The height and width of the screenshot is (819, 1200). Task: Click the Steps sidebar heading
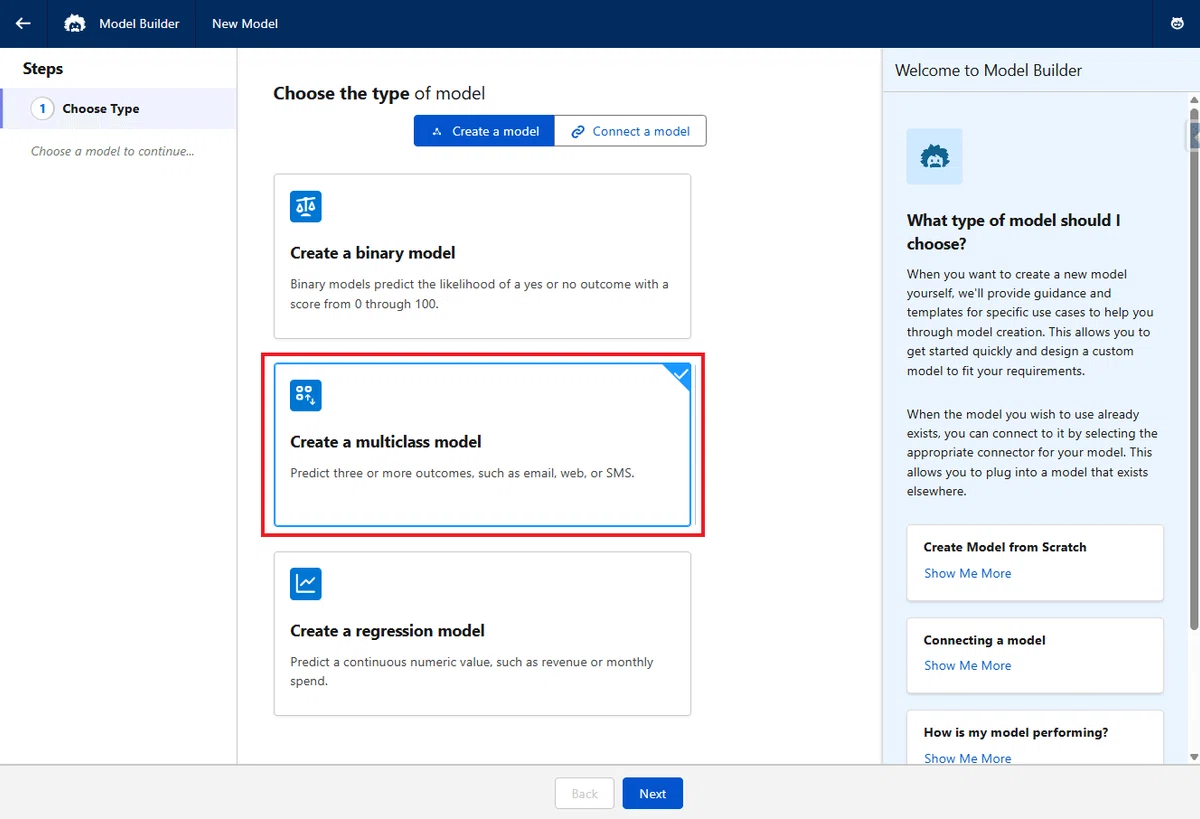(43, 68)
